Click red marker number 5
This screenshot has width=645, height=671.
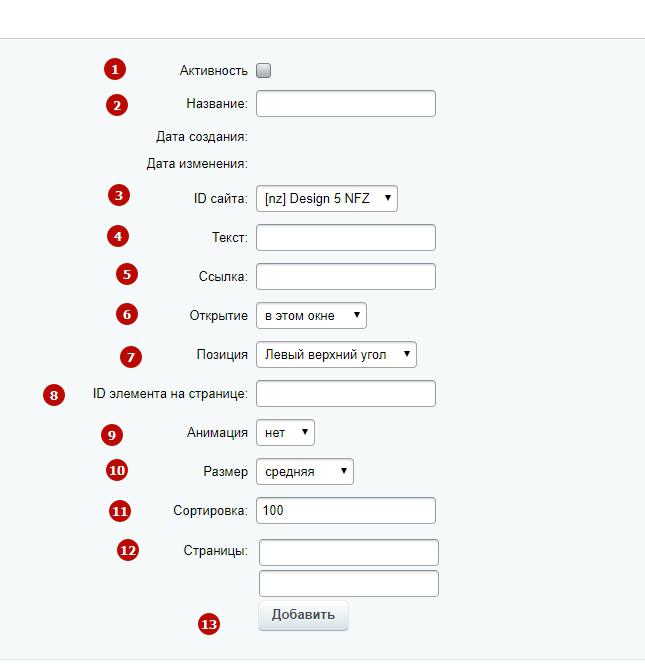pyautogui.click(x=127, y=274)
